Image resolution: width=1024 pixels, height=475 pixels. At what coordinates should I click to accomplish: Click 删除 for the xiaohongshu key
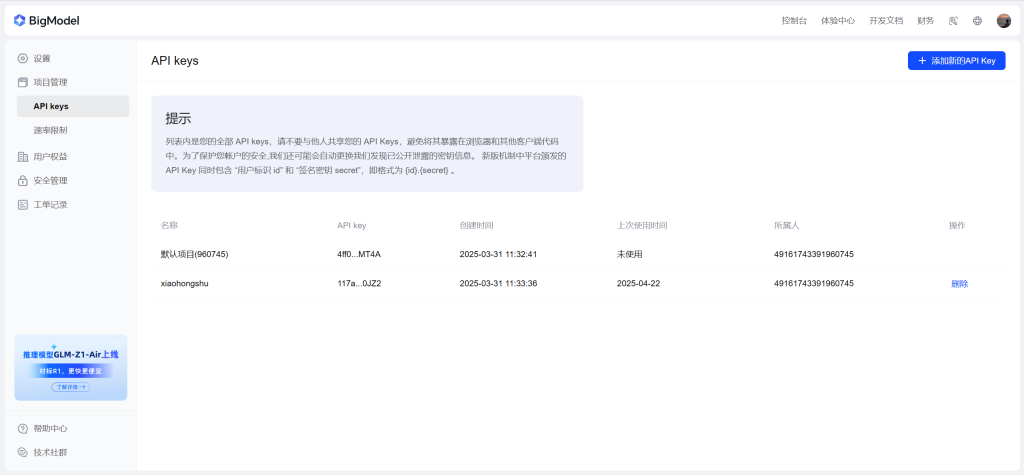click(x=959, y=283)
